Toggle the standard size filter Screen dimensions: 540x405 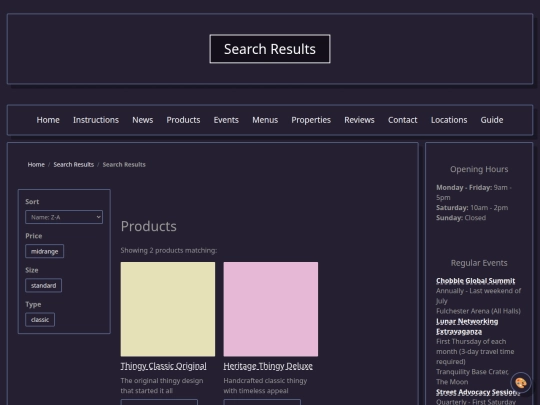[x=43, y=285]
